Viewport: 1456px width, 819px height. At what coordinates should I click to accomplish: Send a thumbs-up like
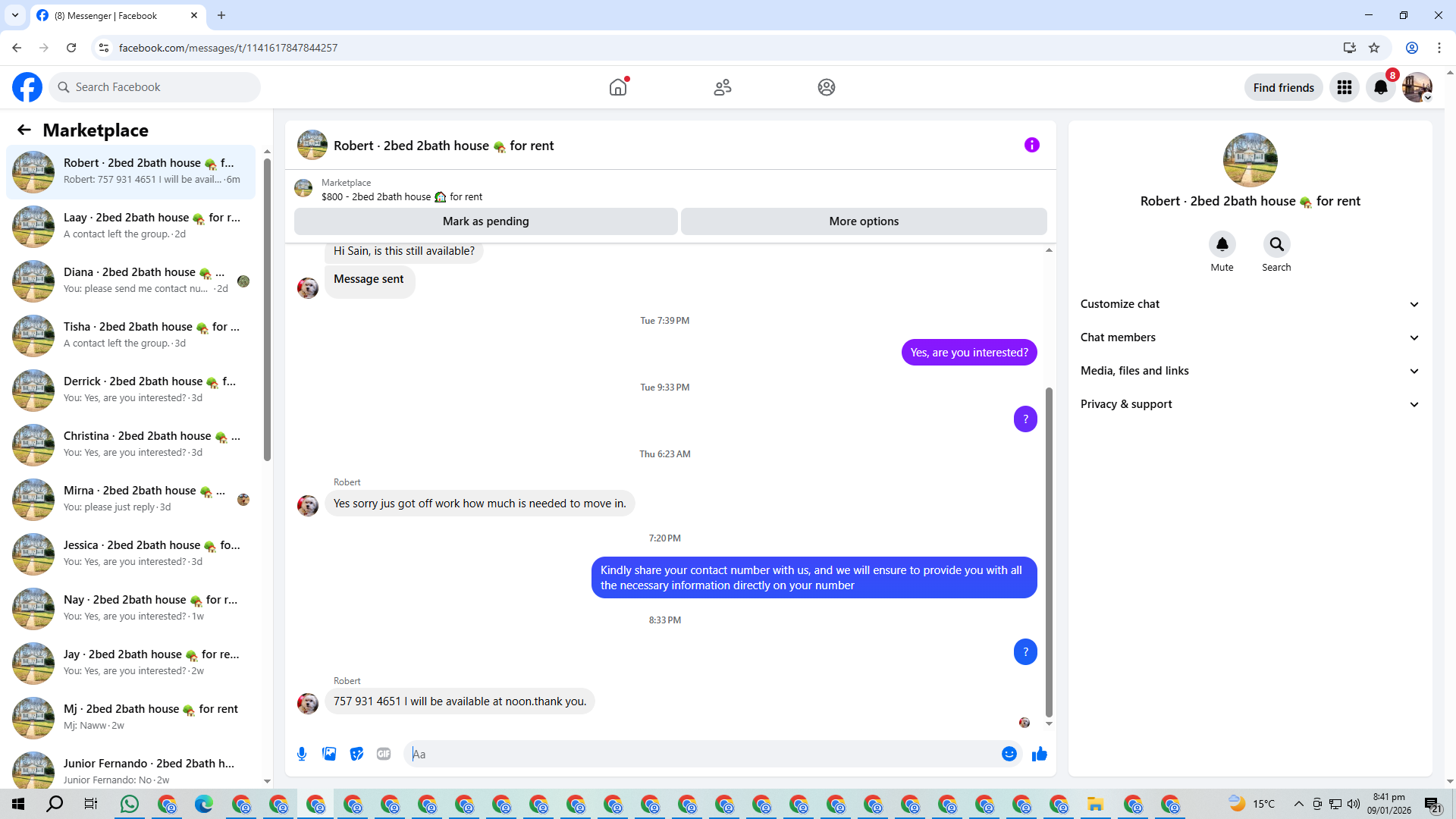click(x=1039, y=754)
